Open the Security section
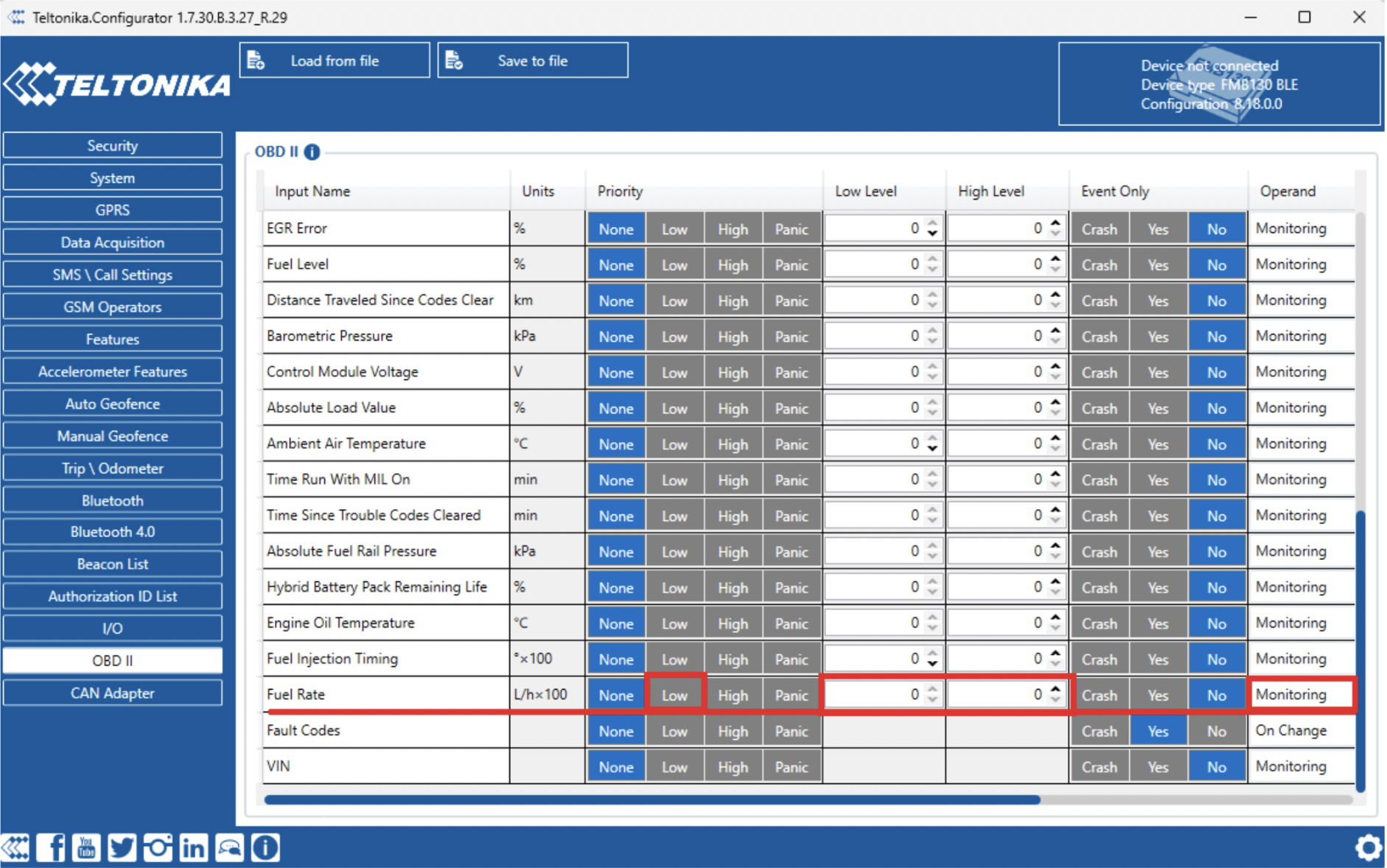This screenshot has width=1387, height=868. [x=112, y=145]
